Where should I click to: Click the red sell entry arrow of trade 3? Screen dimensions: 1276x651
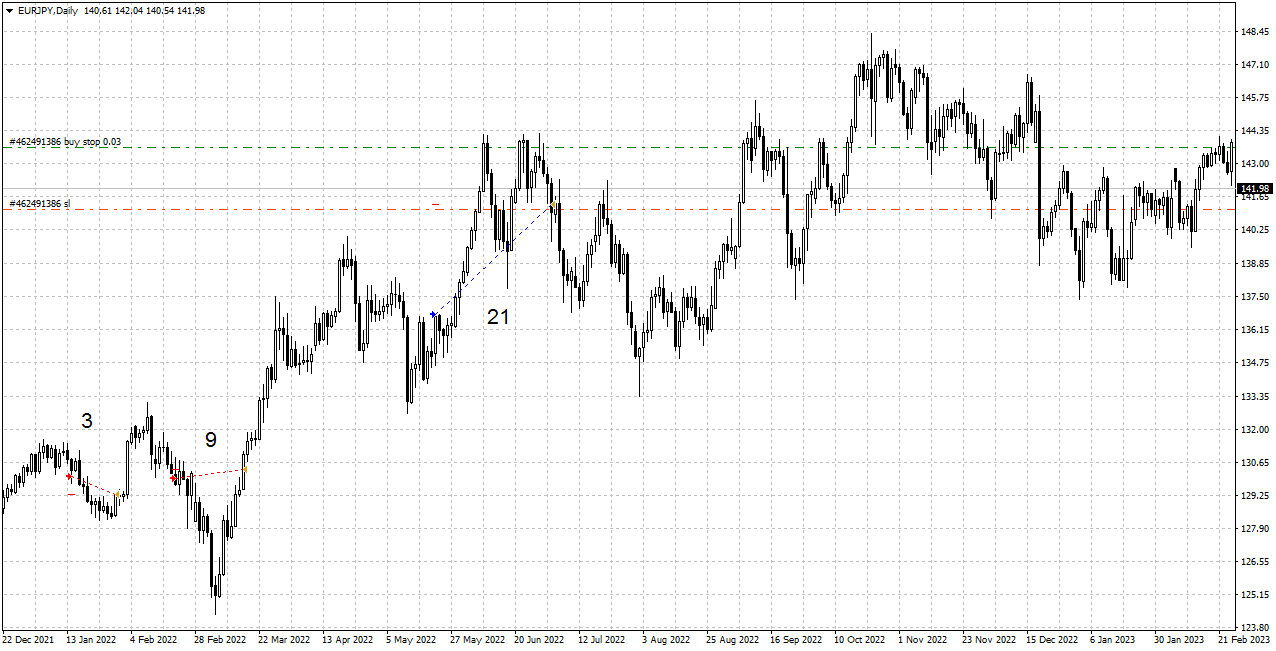click(68, 477)
